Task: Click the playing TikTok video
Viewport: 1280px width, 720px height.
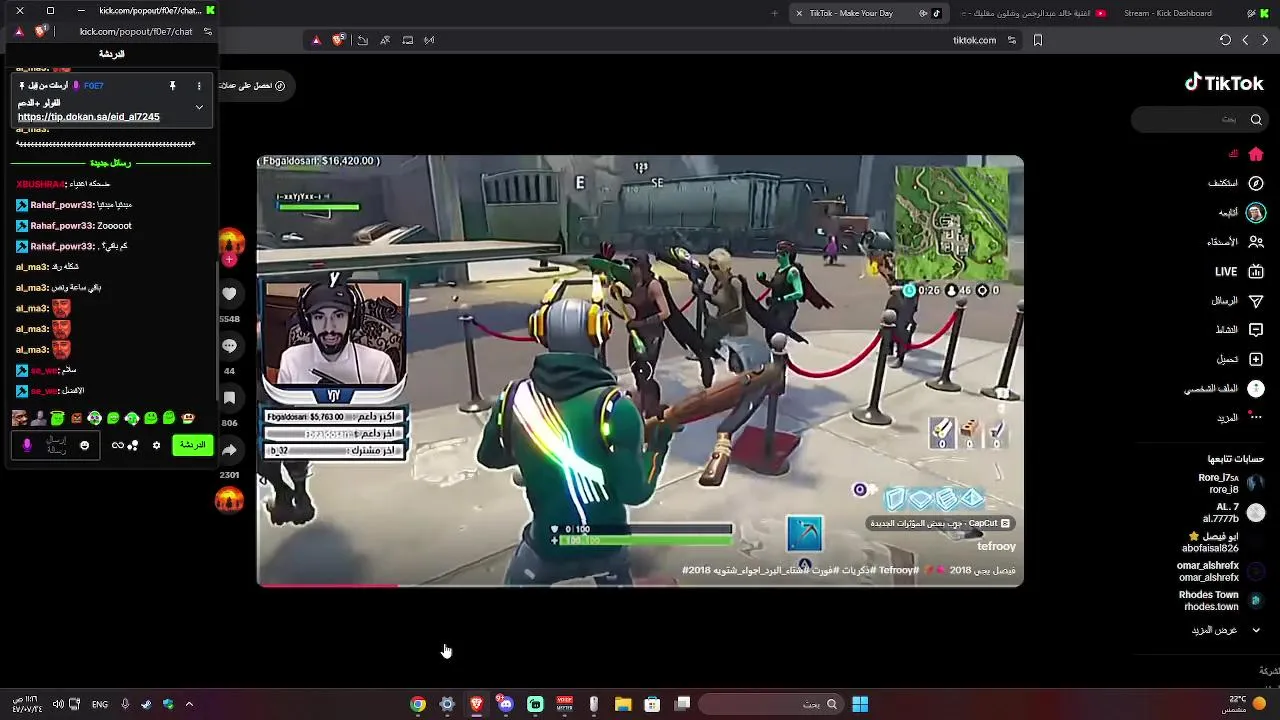Action: tap(640, 370)
